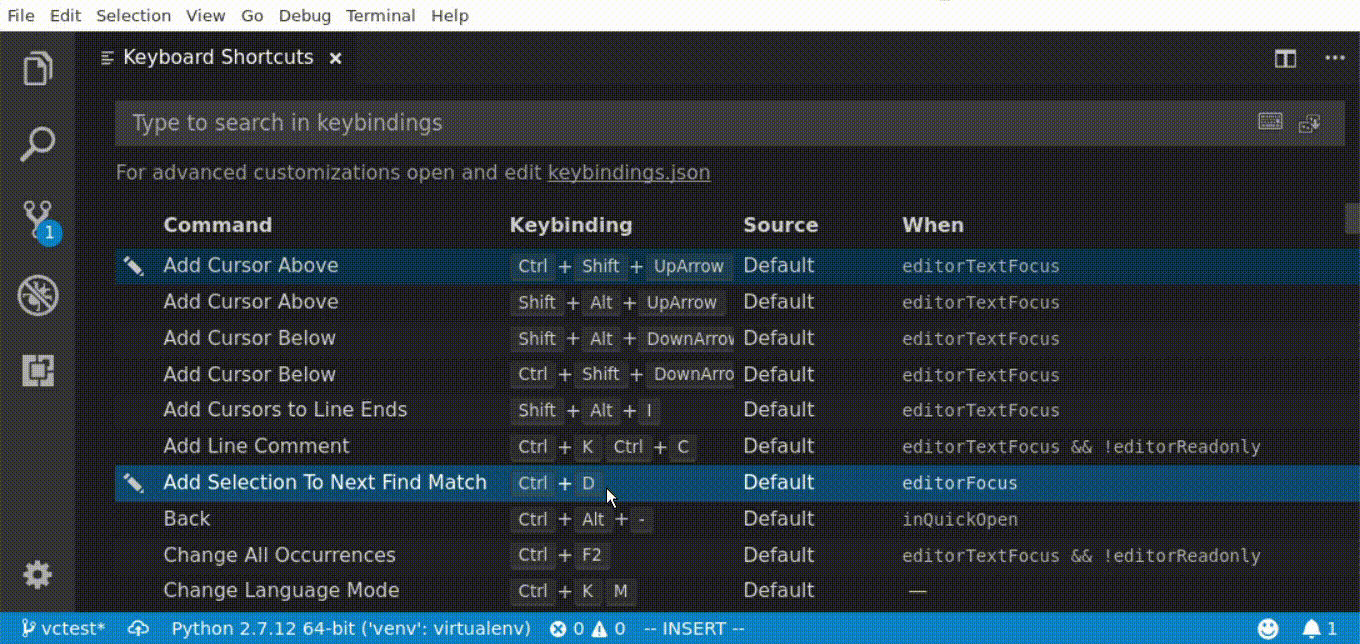Edit Add Selection To Next Find Match pencil
This screenshot has height=644, width=1360.
[x=134, y=482]
